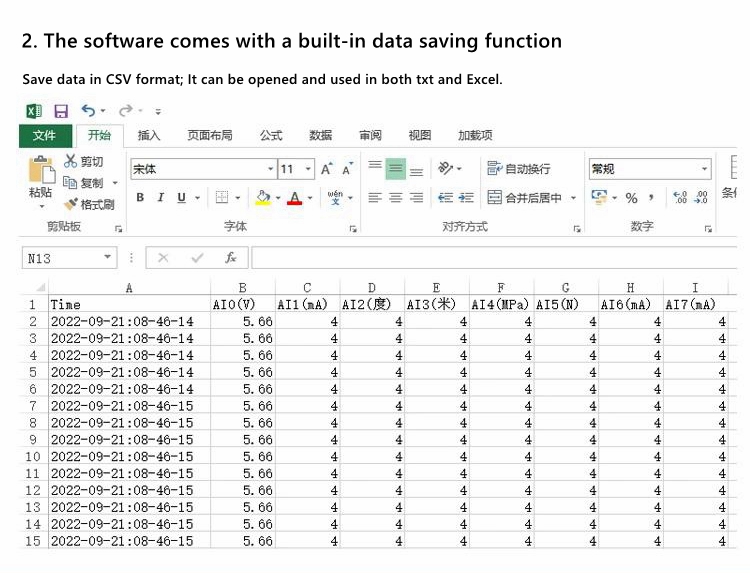750x573 pixels.
Task: Click the yellow fill color swatch
Action: point(263,198)
